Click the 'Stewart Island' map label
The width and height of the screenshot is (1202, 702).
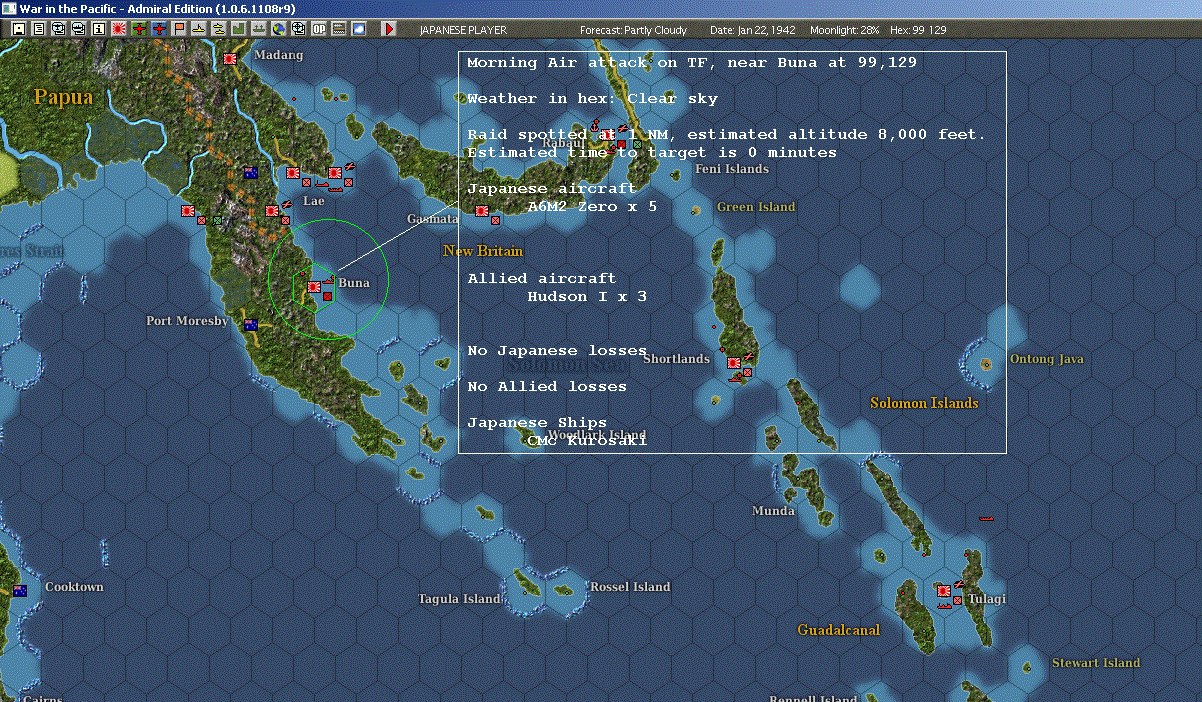tap(1096, 663)
